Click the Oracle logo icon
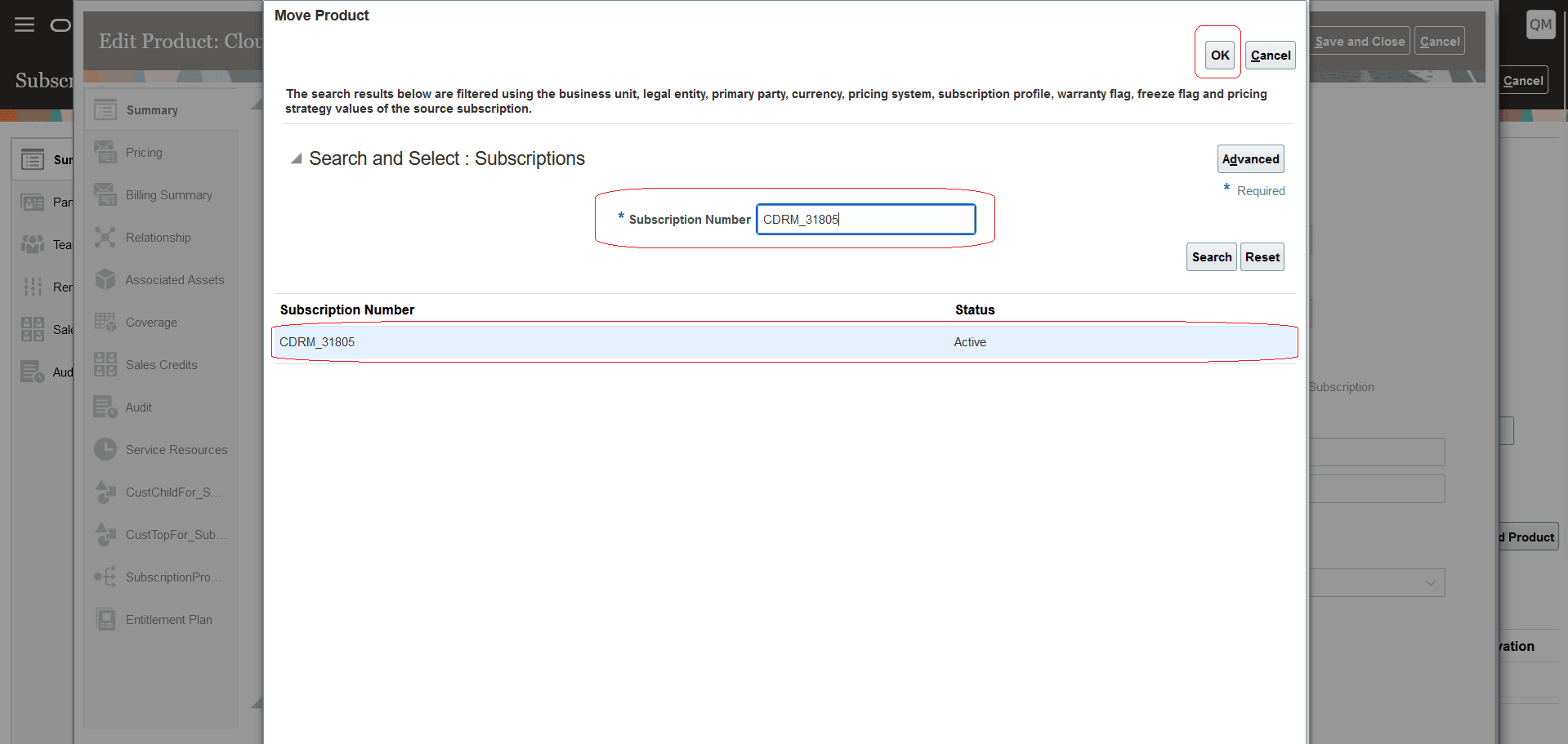 [60, 25]
